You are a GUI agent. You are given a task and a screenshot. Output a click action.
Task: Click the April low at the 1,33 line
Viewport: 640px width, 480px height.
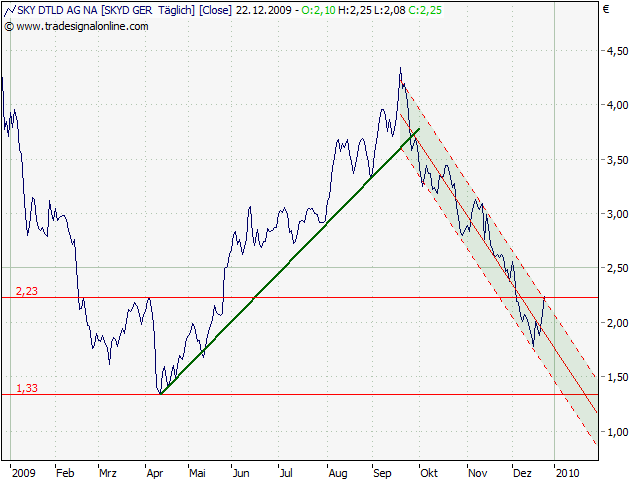click(x=159, y=393)
